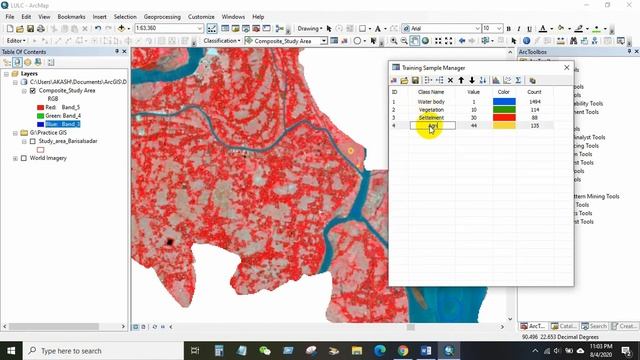
Task: Click the Find binoculars icon
Action: point(573,41)
